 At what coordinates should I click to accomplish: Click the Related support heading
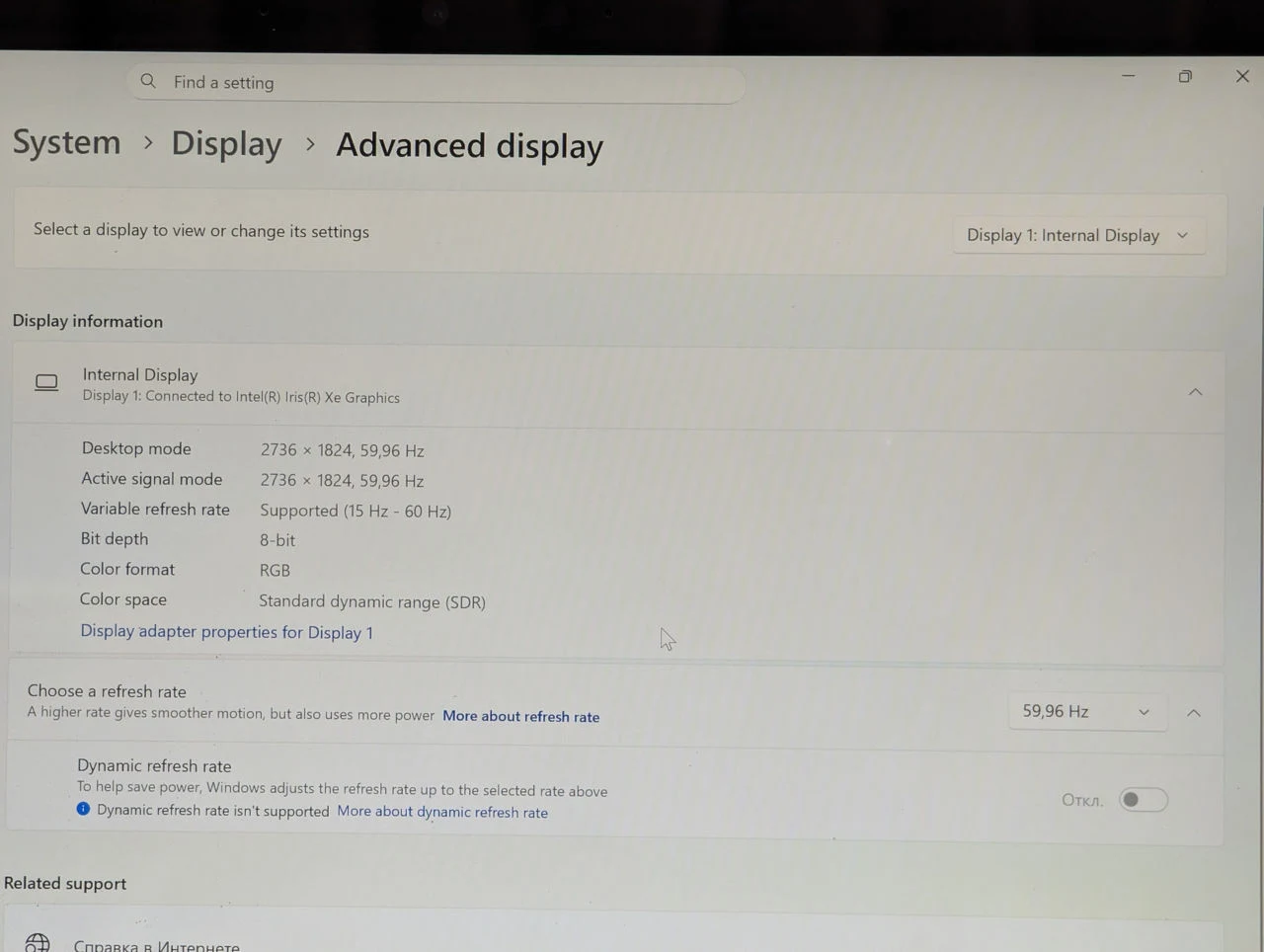coord(65,884)
